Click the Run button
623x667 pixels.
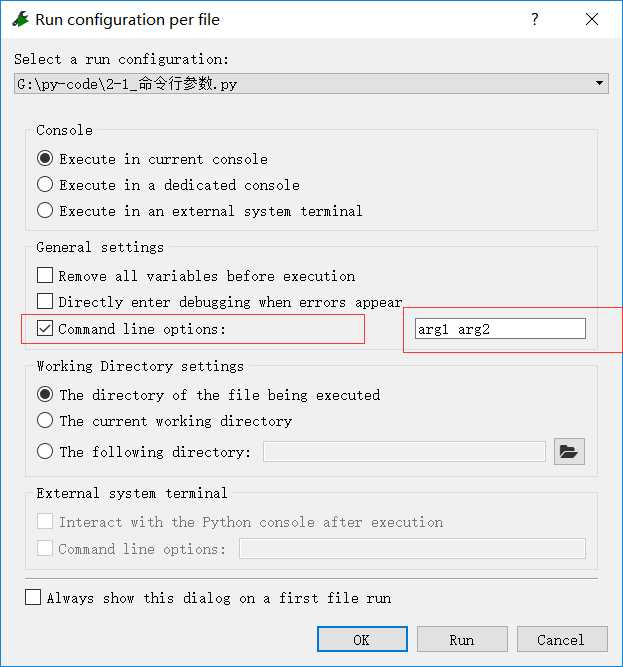[462, 639]
